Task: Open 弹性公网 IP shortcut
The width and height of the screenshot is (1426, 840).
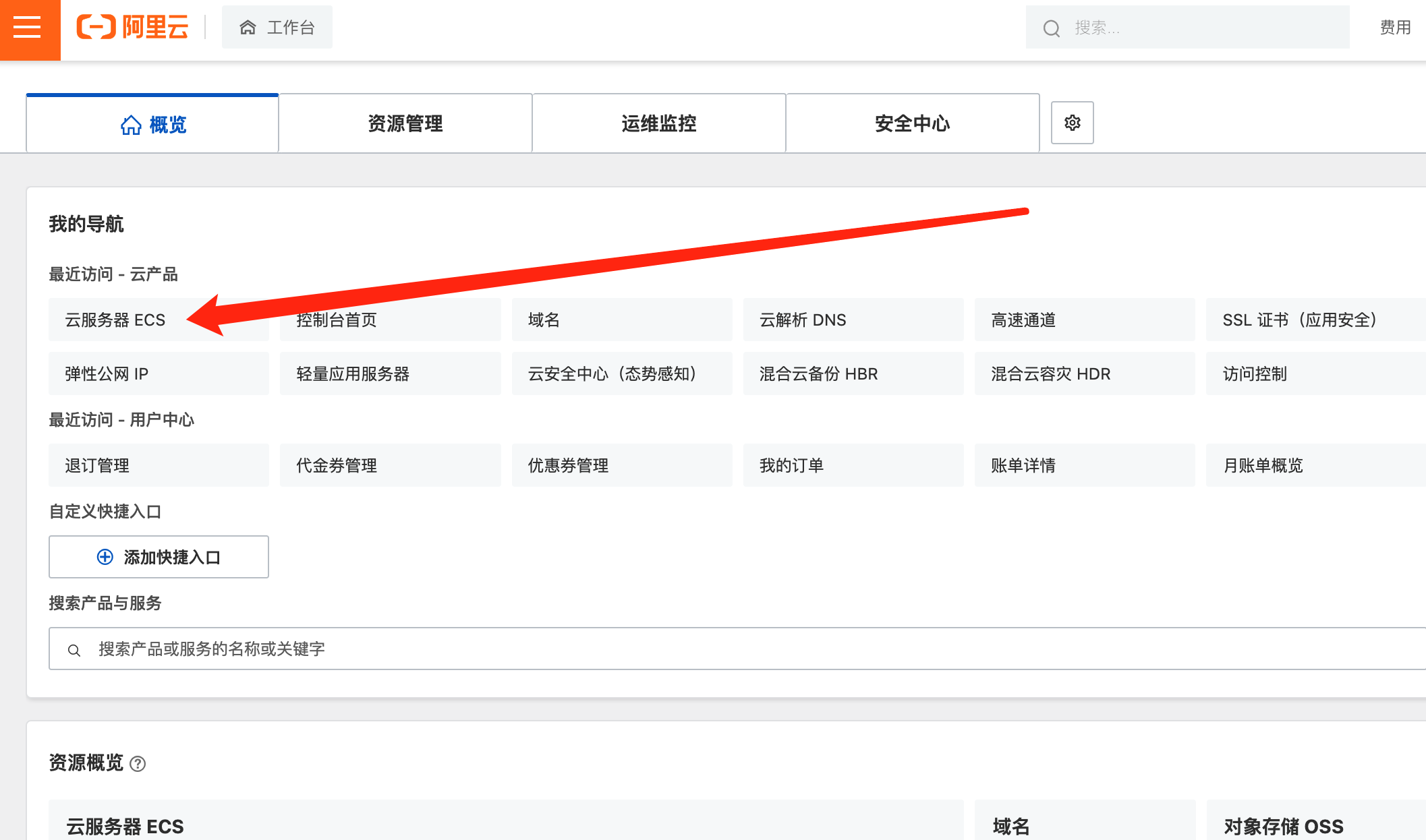Action: [159, 373]
